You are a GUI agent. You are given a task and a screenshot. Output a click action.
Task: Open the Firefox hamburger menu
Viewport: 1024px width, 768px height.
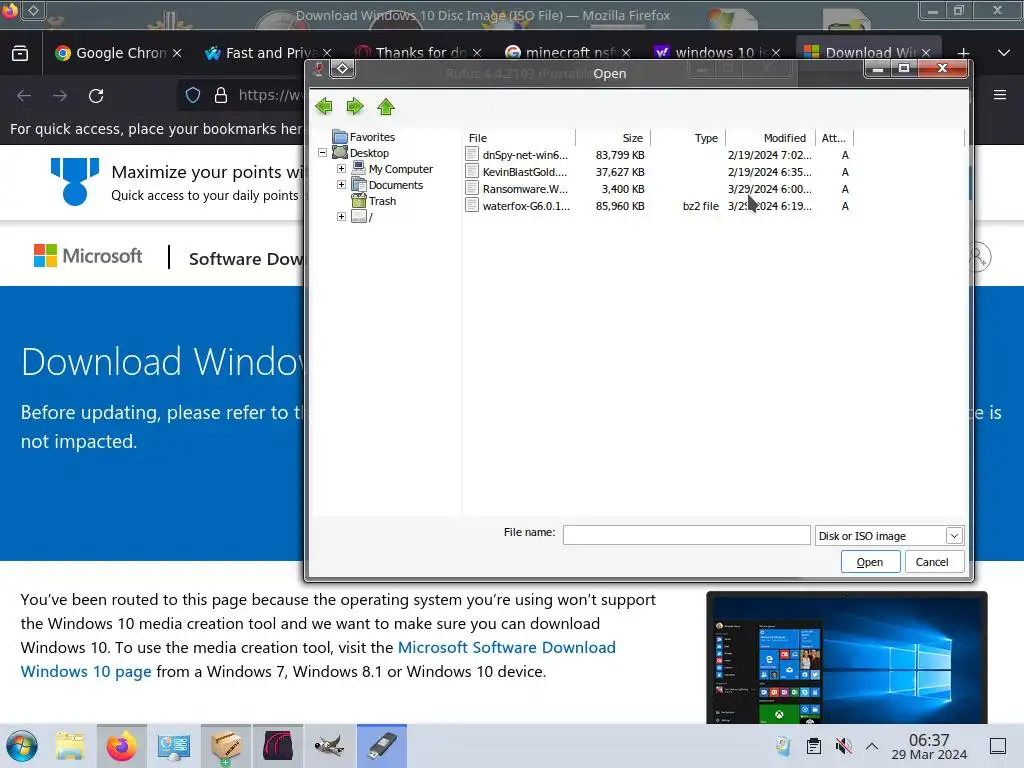(1000, 95)
